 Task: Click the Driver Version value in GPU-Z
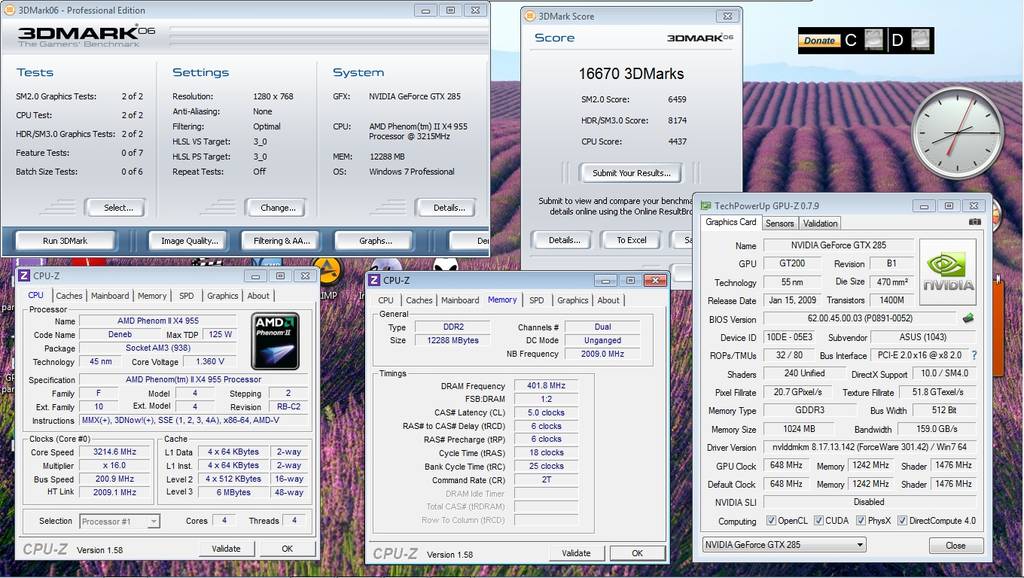869,447
